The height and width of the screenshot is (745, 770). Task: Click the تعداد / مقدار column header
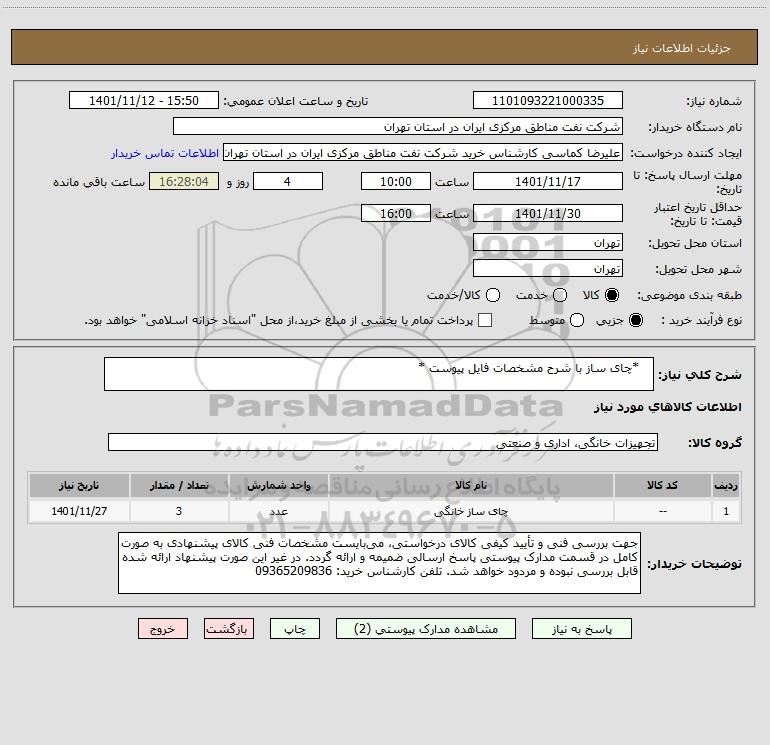tap(179, 486)
